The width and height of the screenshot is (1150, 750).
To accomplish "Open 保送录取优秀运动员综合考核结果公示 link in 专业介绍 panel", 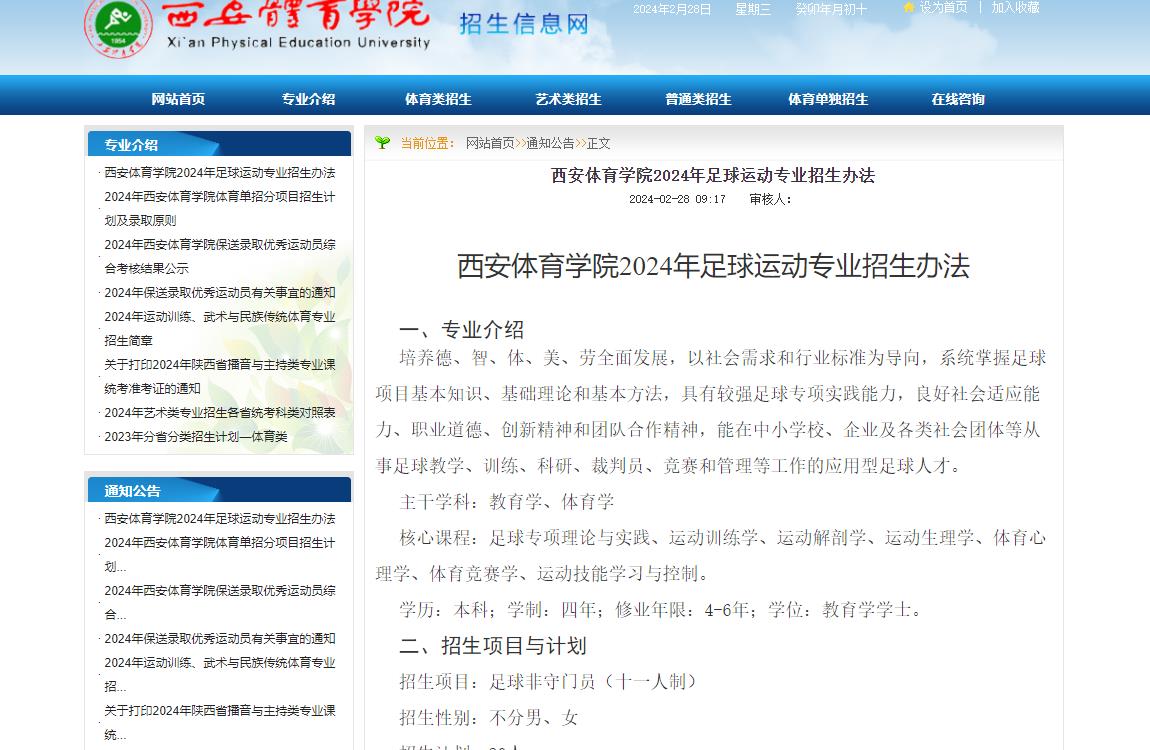I will click(x=219, y=256).
